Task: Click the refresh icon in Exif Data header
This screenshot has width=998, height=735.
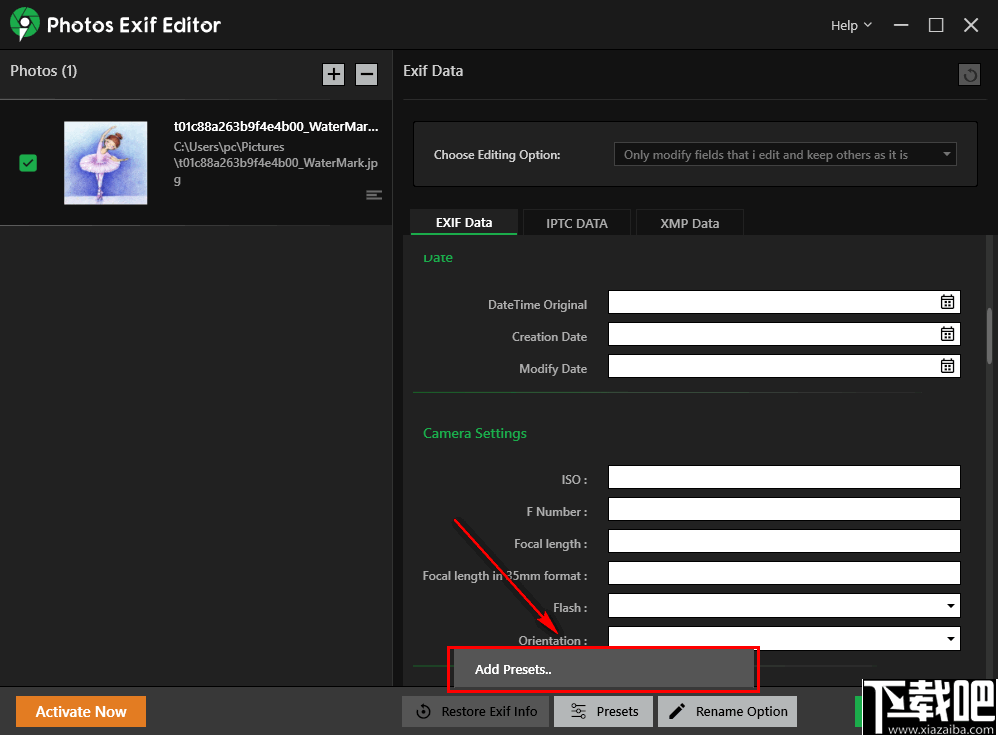Action: [968, 74]
